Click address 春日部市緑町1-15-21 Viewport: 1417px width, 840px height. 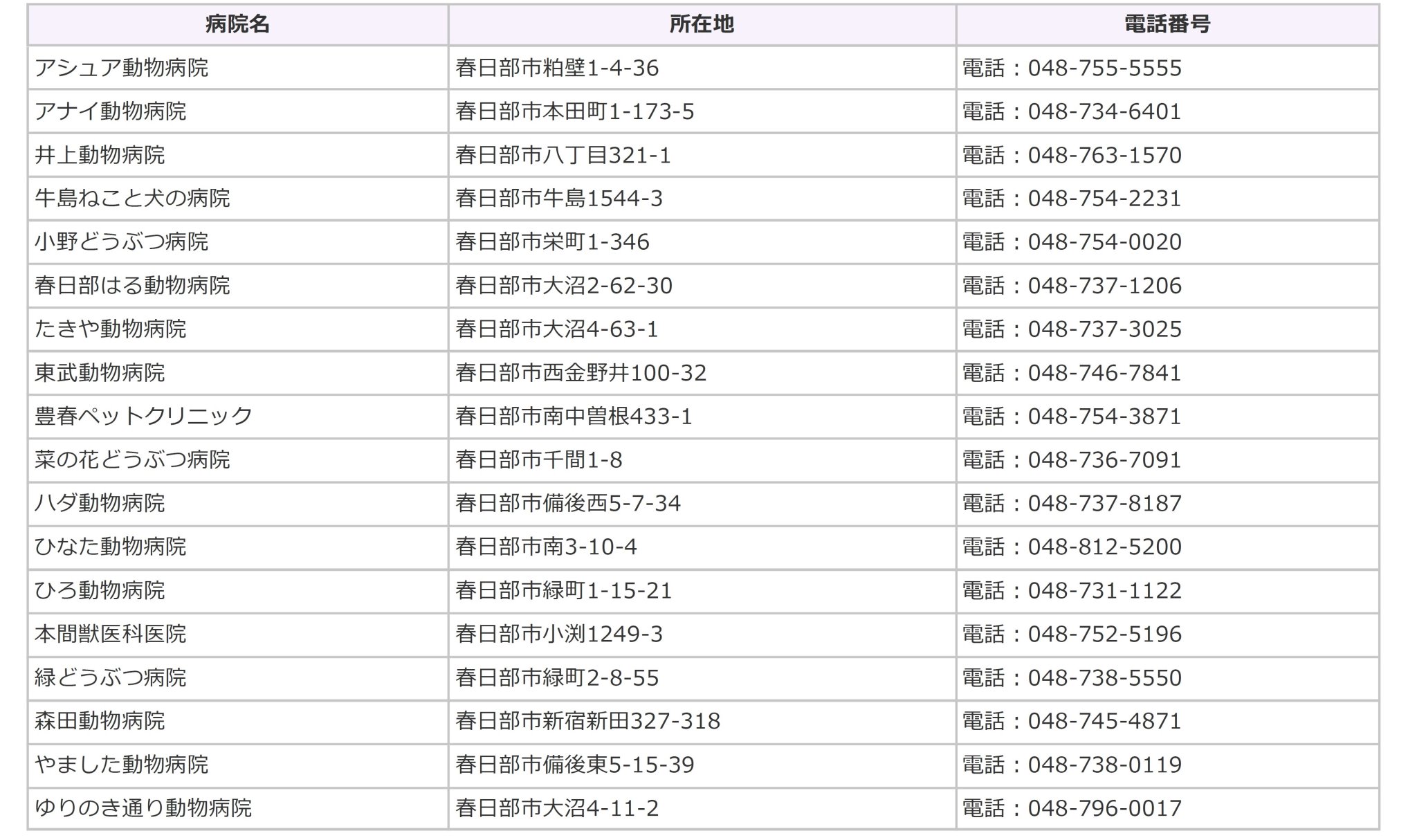(x=563, y=590)
